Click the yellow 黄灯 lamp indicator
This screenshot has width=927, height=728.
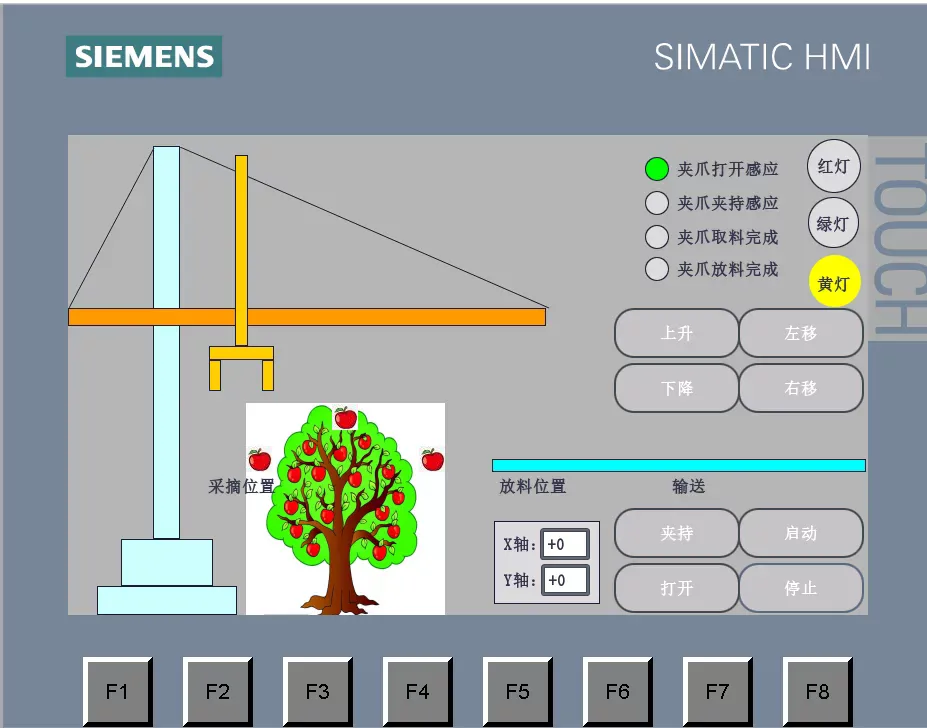click(x=834, y=282)
